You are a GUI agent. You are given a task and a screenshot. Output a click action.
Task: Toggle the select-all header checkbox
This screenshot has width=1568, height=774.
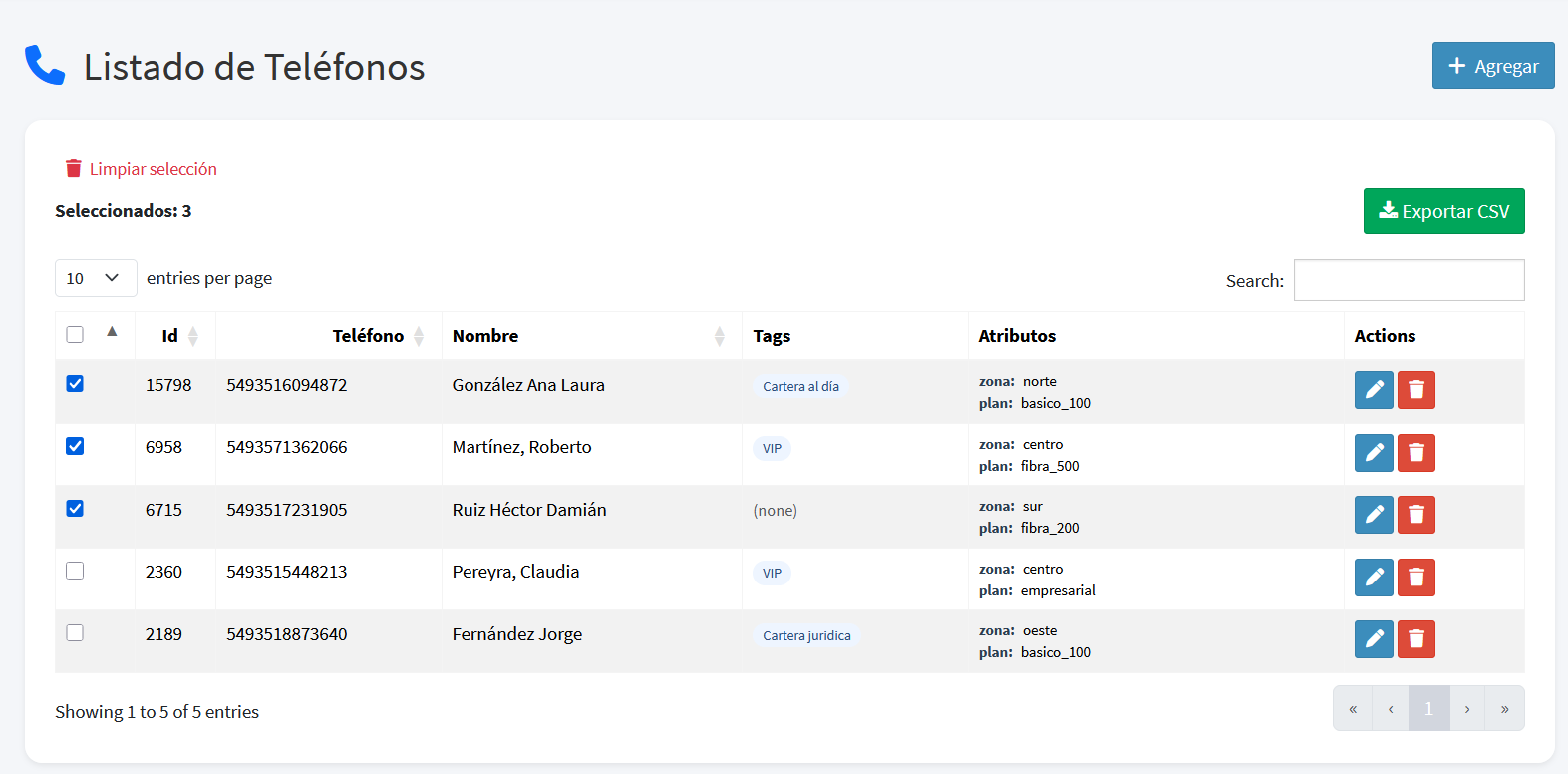75,334
